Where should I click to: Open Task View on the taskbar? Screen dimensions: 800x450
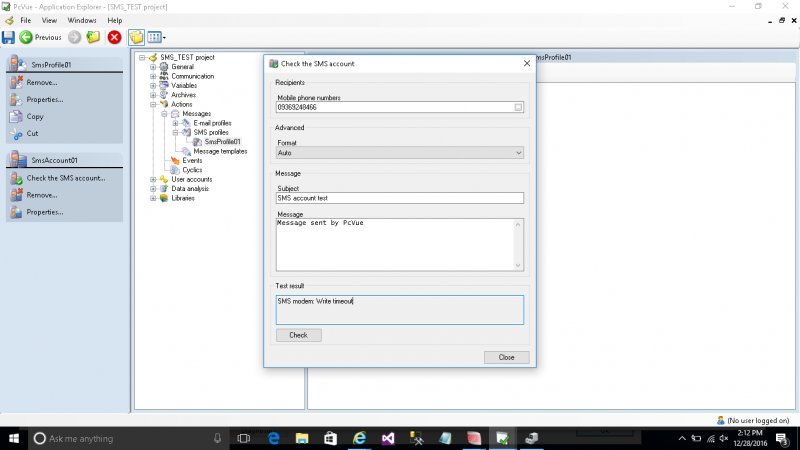pyautogui.click(x=244, y=438)
